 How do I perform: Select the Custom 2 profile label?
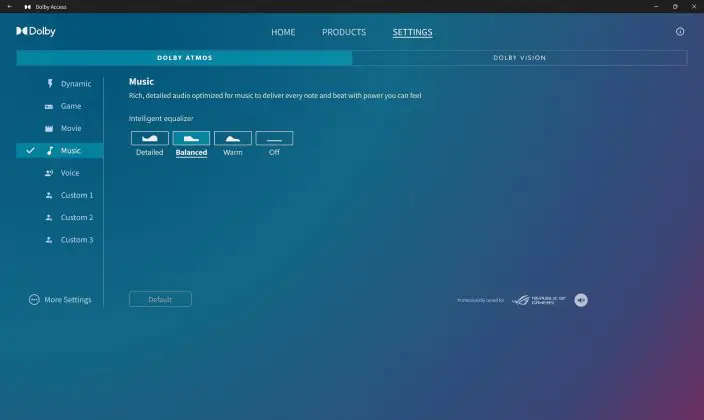pyautogui.click(x=77, y=217)
